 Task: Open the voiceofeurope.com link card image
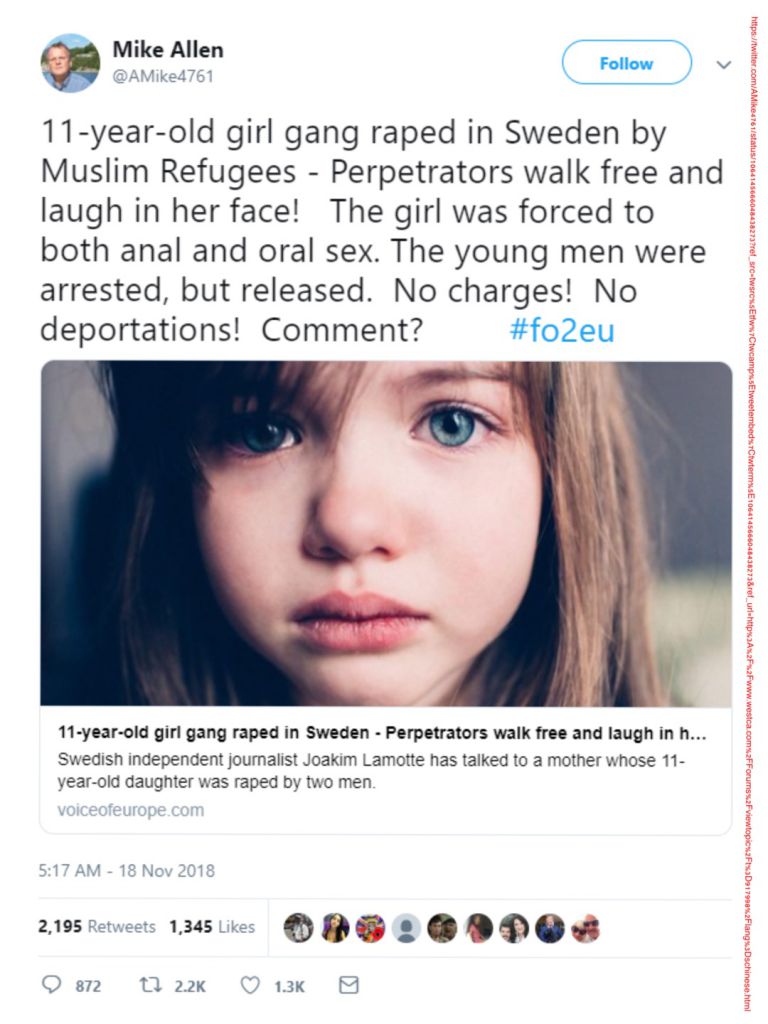(386, 534)
